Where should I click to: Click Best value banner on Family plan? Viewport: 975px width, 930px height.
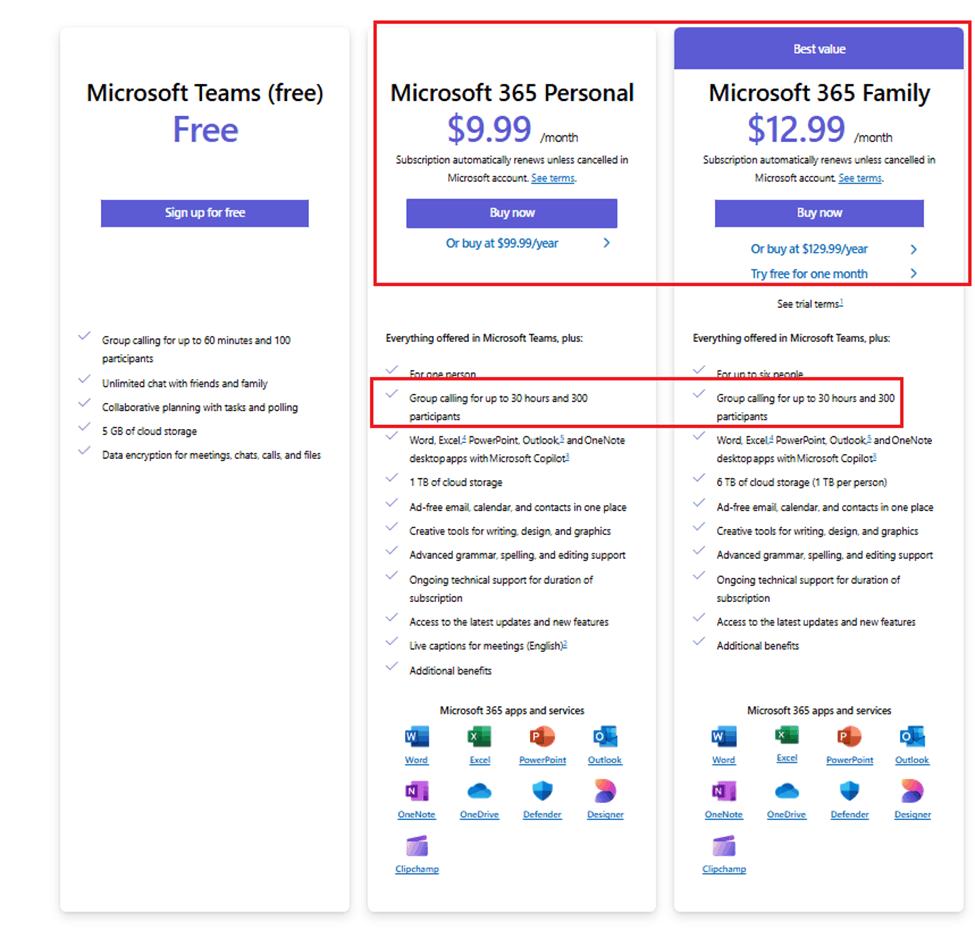pyautogui.click(x=819, y=48)
